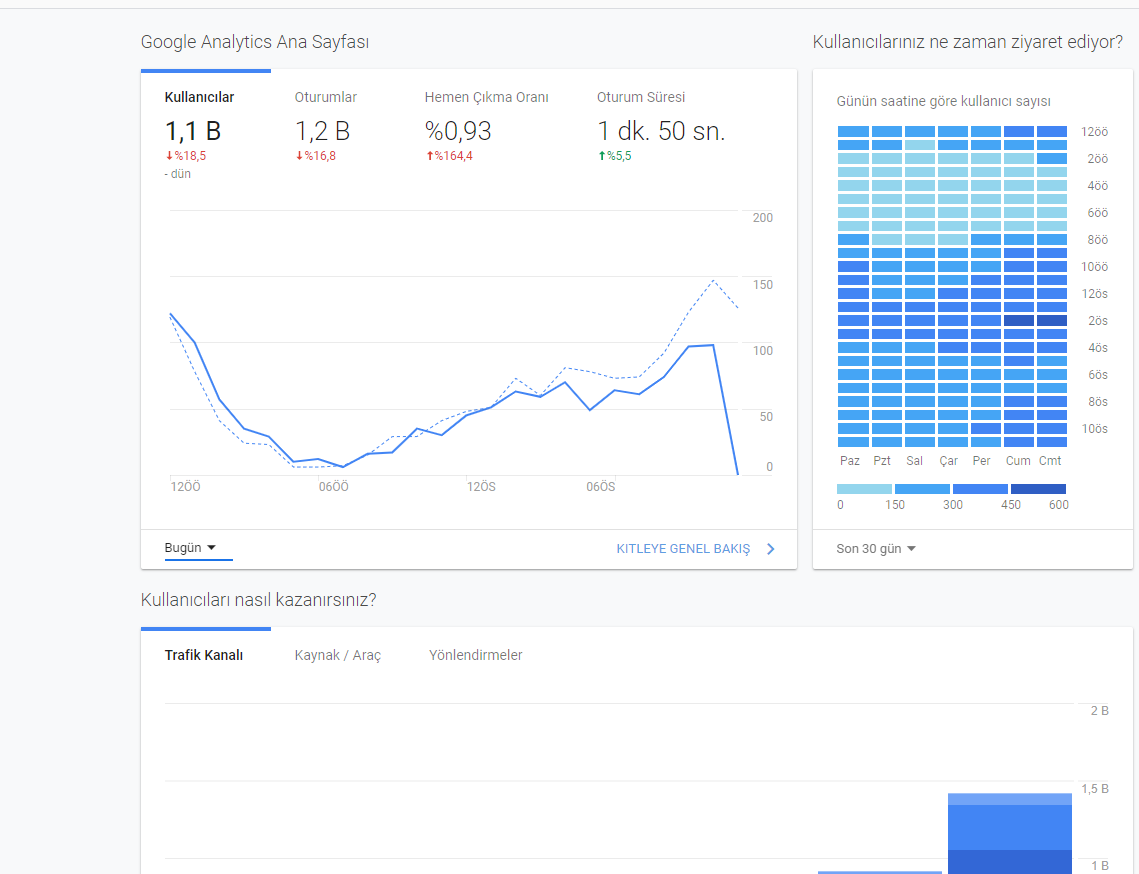Click the Günün saatine göre kullanıcı sayısı title

coord(944,102)
